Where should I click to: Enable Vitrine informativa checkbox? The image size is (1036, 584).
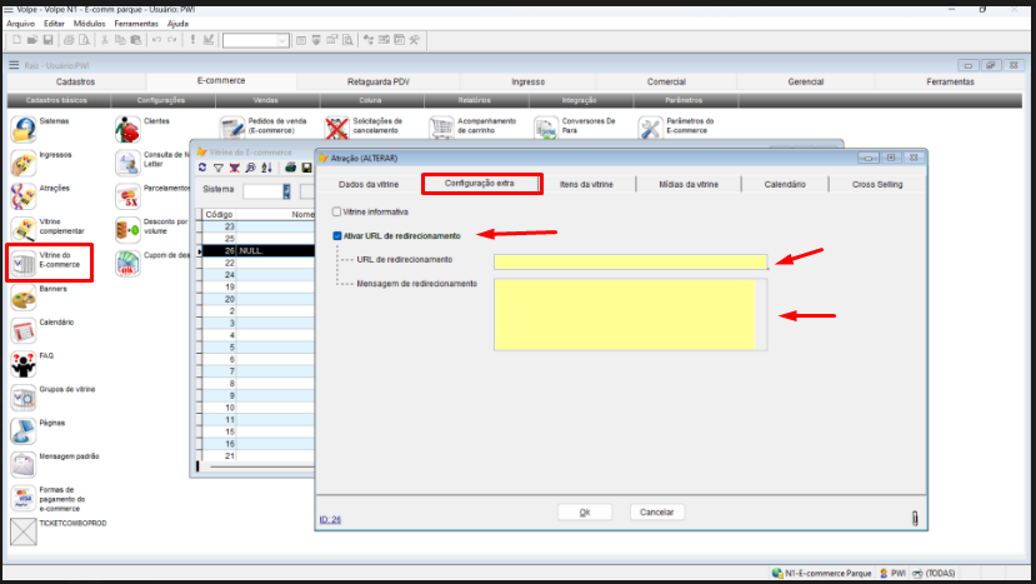pyautogui.click(x=337, y=211)
